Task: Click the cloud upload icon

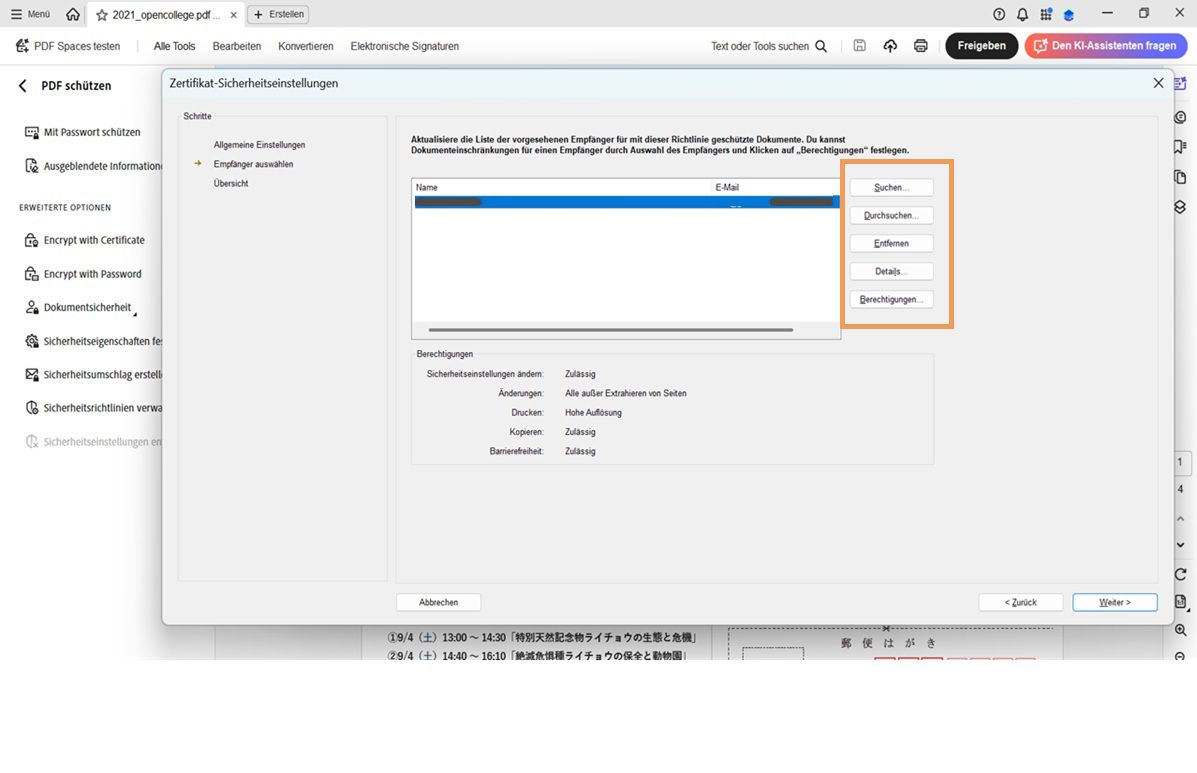Action: click(890, 46)
